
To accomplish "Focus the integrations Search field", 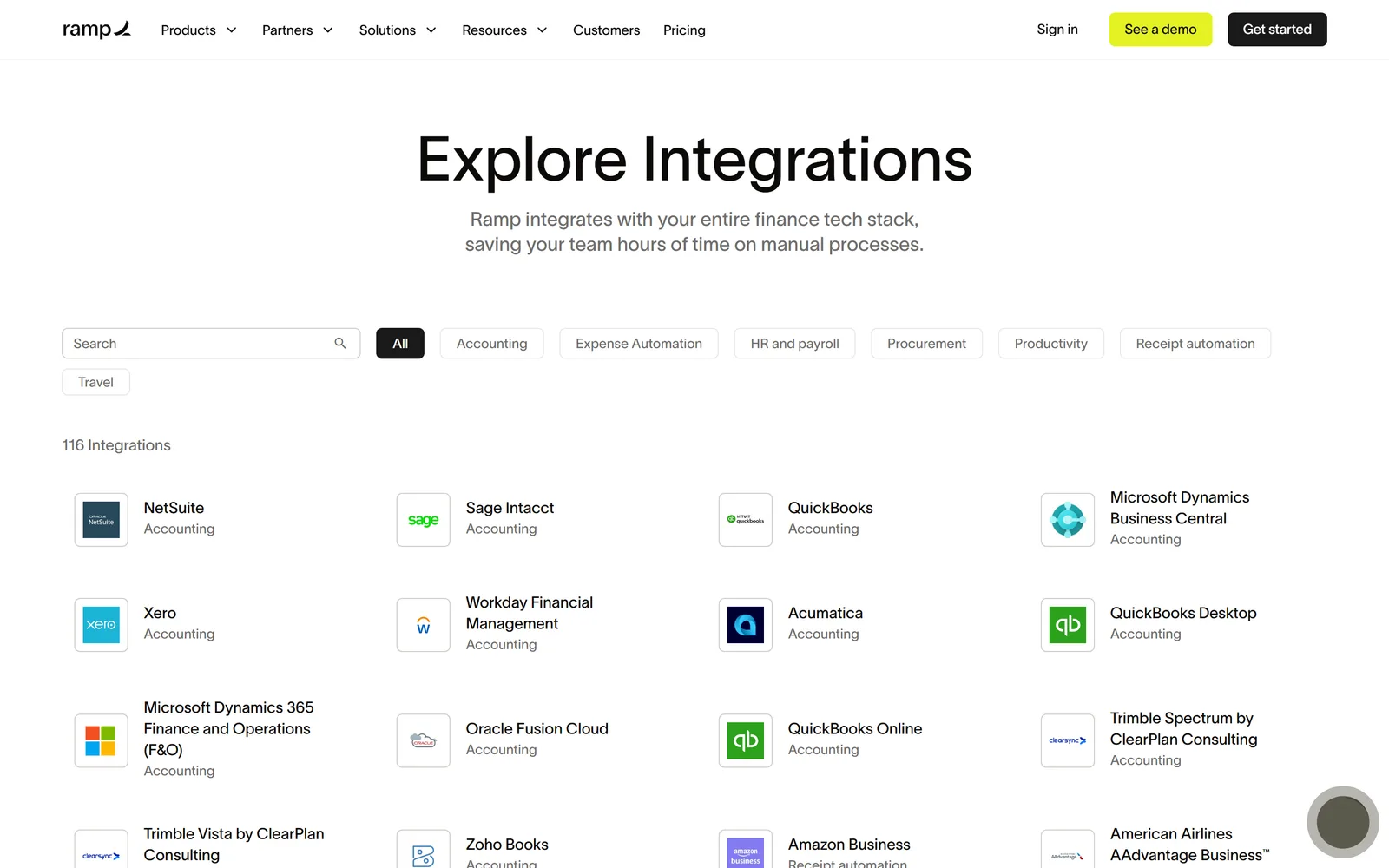I will pyautogui.click(x=211, y=343).
